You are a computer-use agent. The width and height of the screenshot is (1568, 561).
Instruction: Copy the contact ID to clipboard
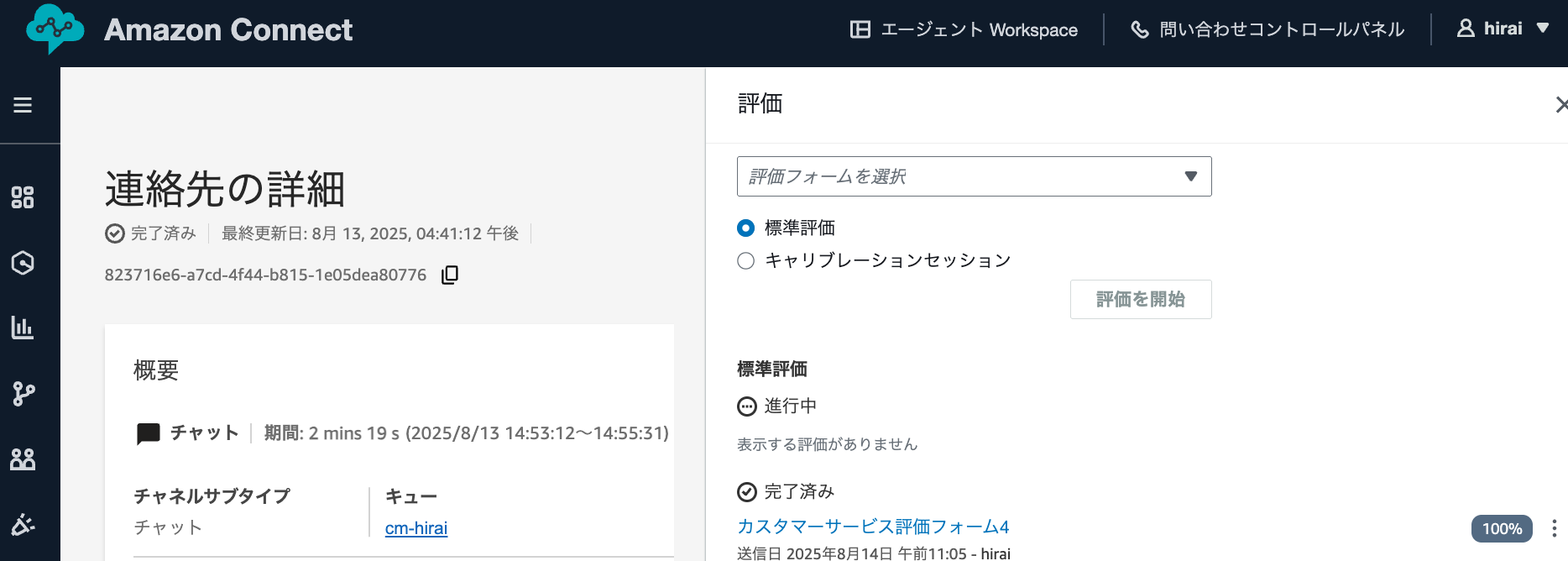point(450,275)
